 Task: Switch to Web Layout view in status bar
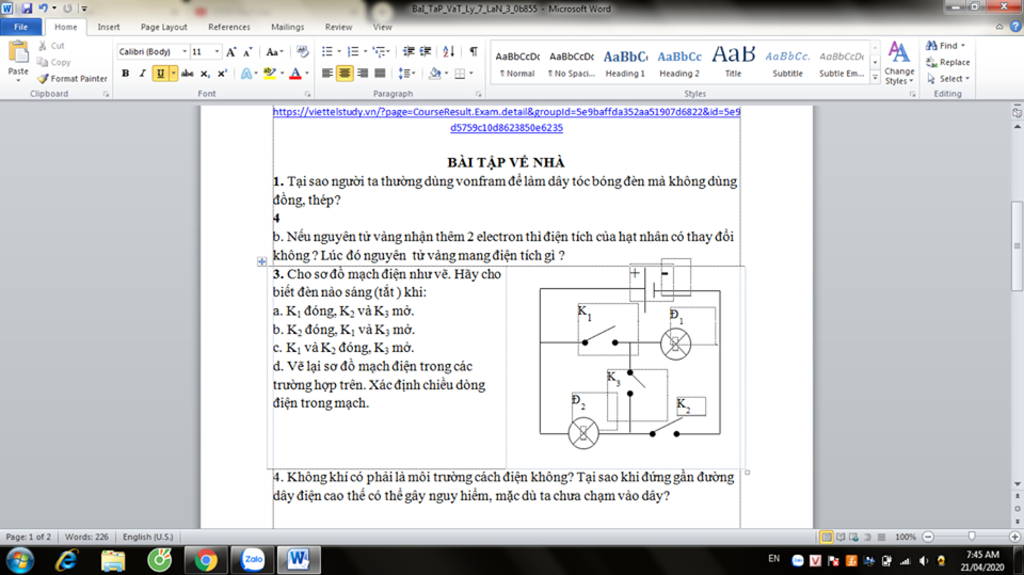[854, 537]
